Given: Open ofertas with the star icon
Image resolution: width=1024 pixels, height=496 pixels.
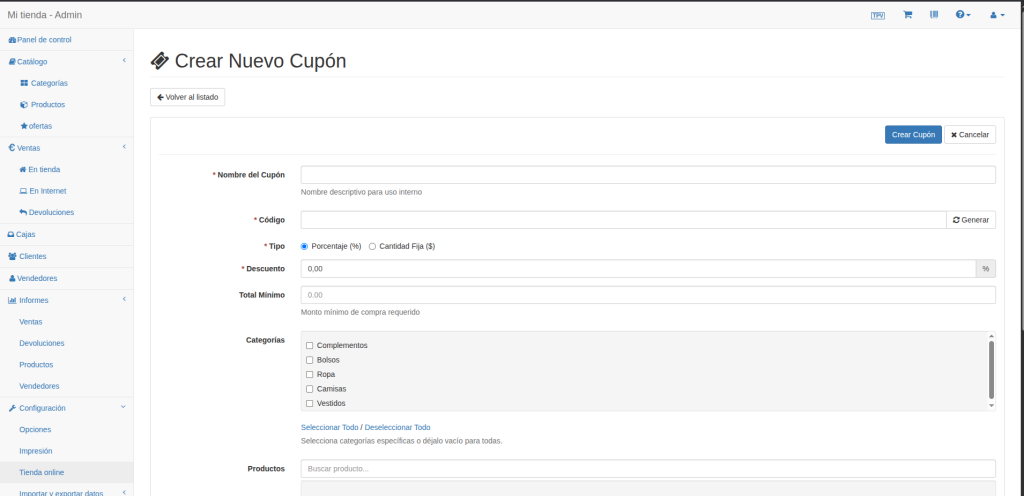Looking at the screenshot, I should click(x=40, y=126).
